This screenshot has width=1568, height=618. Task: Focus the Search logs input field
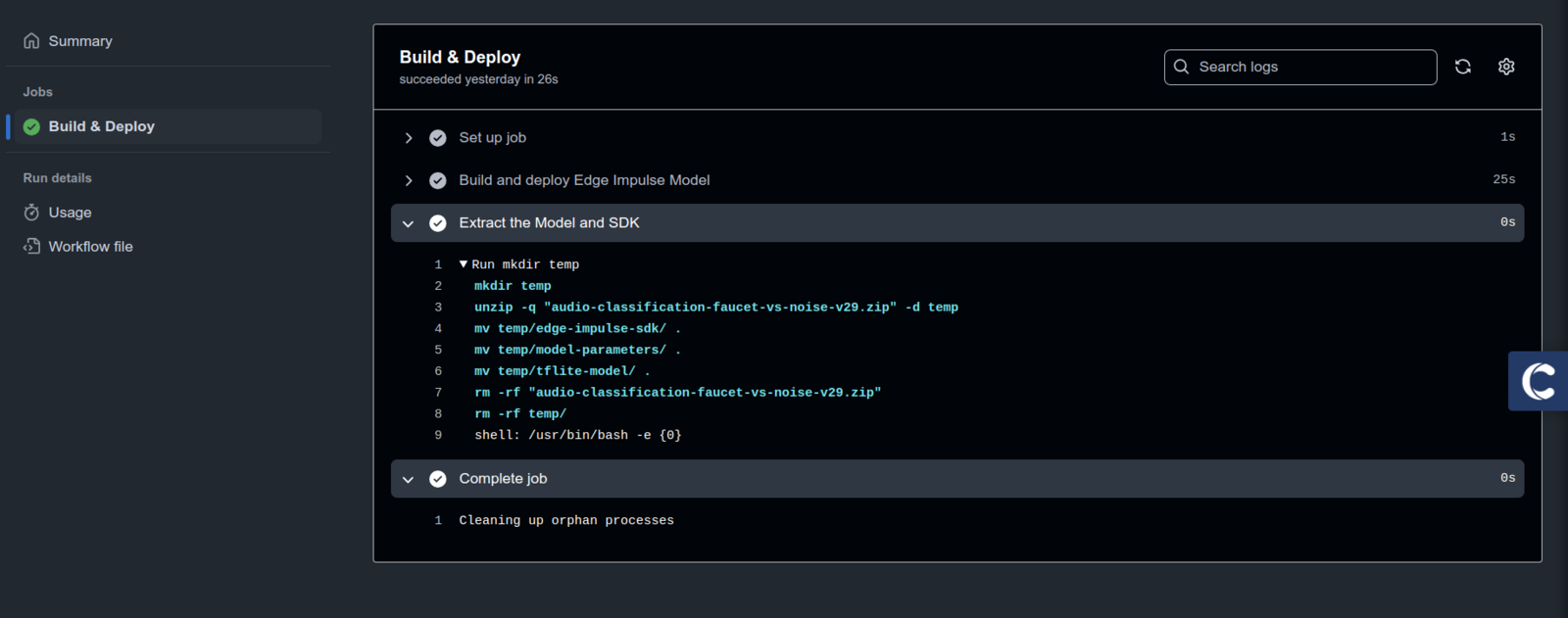point(1300,67)
